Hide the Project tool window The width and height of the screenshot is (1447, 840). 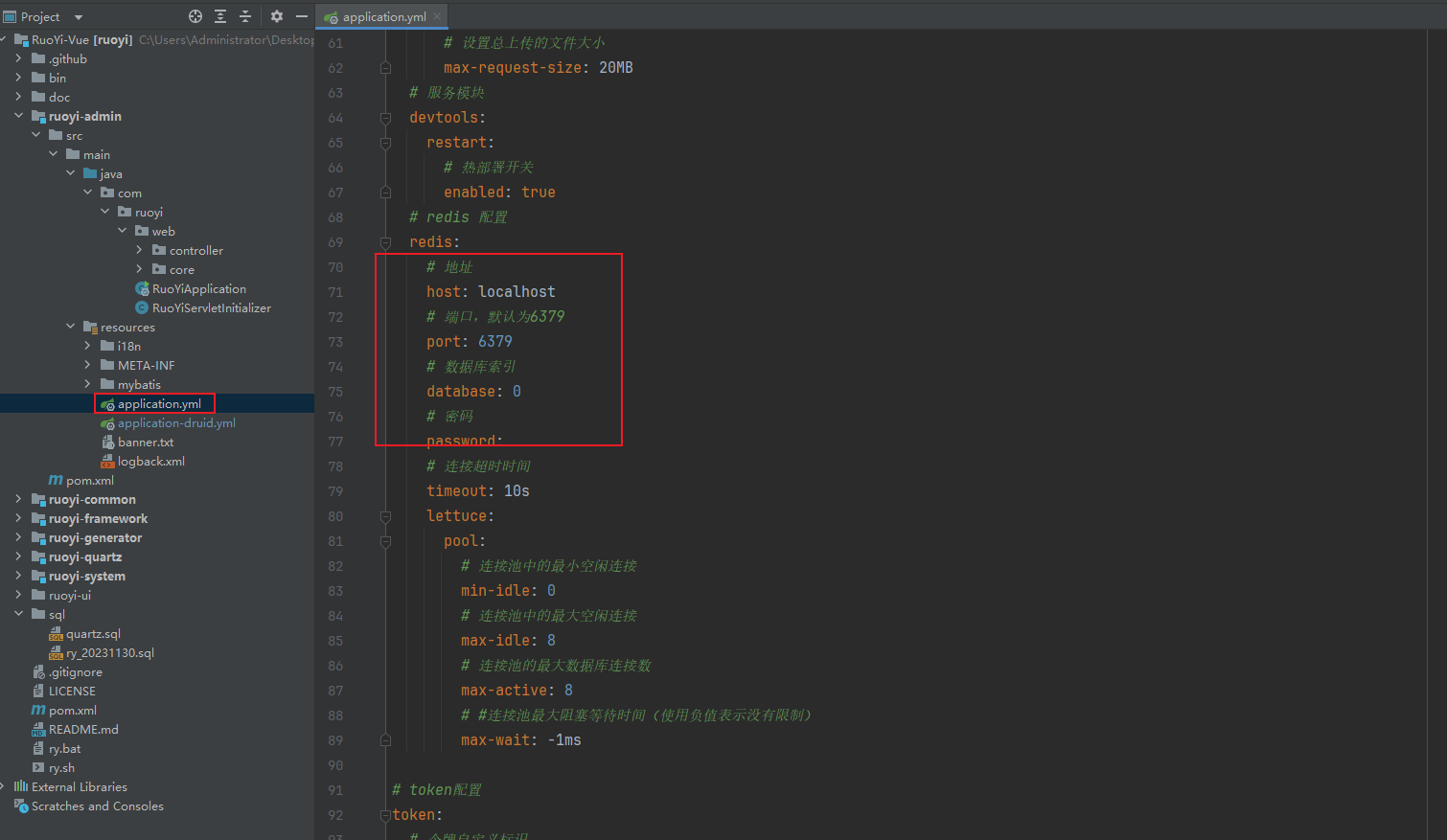[302, 16]
